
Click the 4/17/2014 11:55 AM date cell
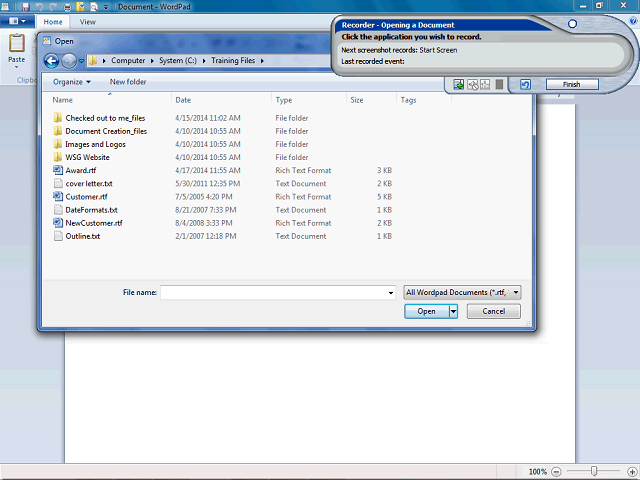[x=208, y=170]
